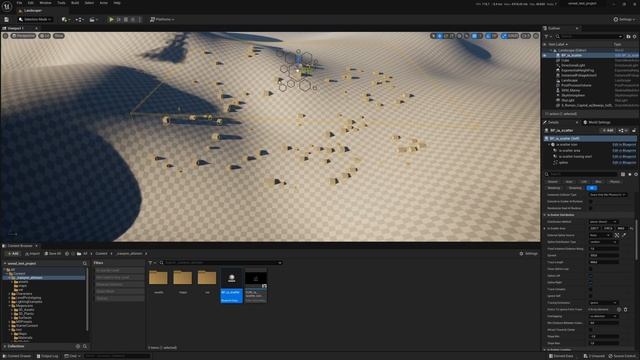Open the Platforms dropdown
The width and height of the screenshot is (640, 360).
162,20
